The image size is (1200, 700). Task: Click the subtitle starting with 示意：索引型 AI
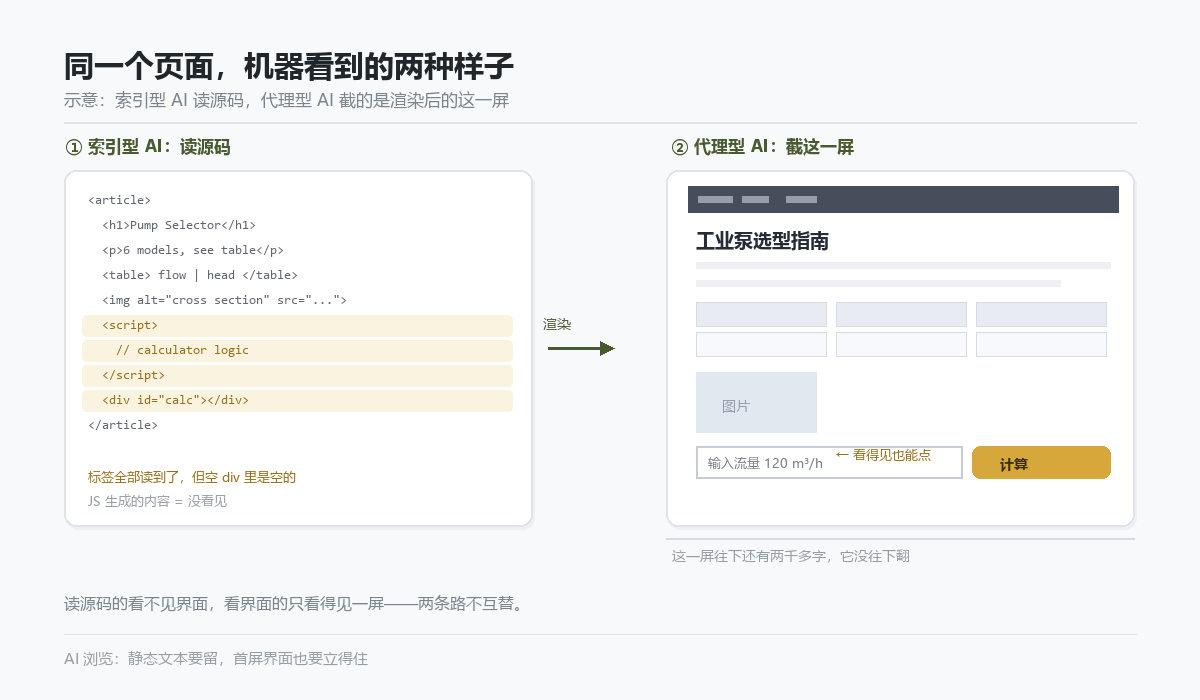(x=287, y=100)
